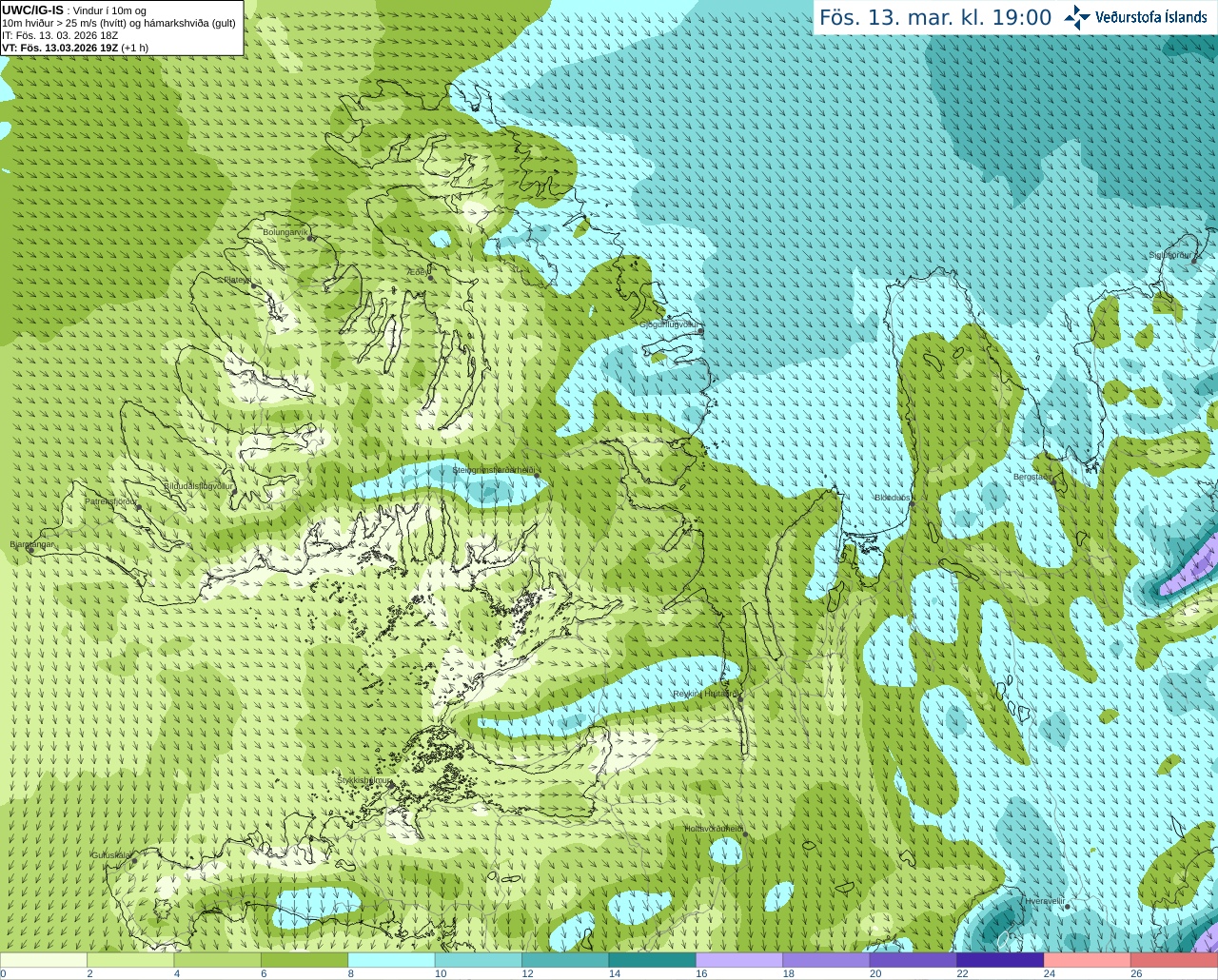The height and width of the screenshot is (980, 1218).
Task: Click the Blönduós station label
Action: click(893, 498)
